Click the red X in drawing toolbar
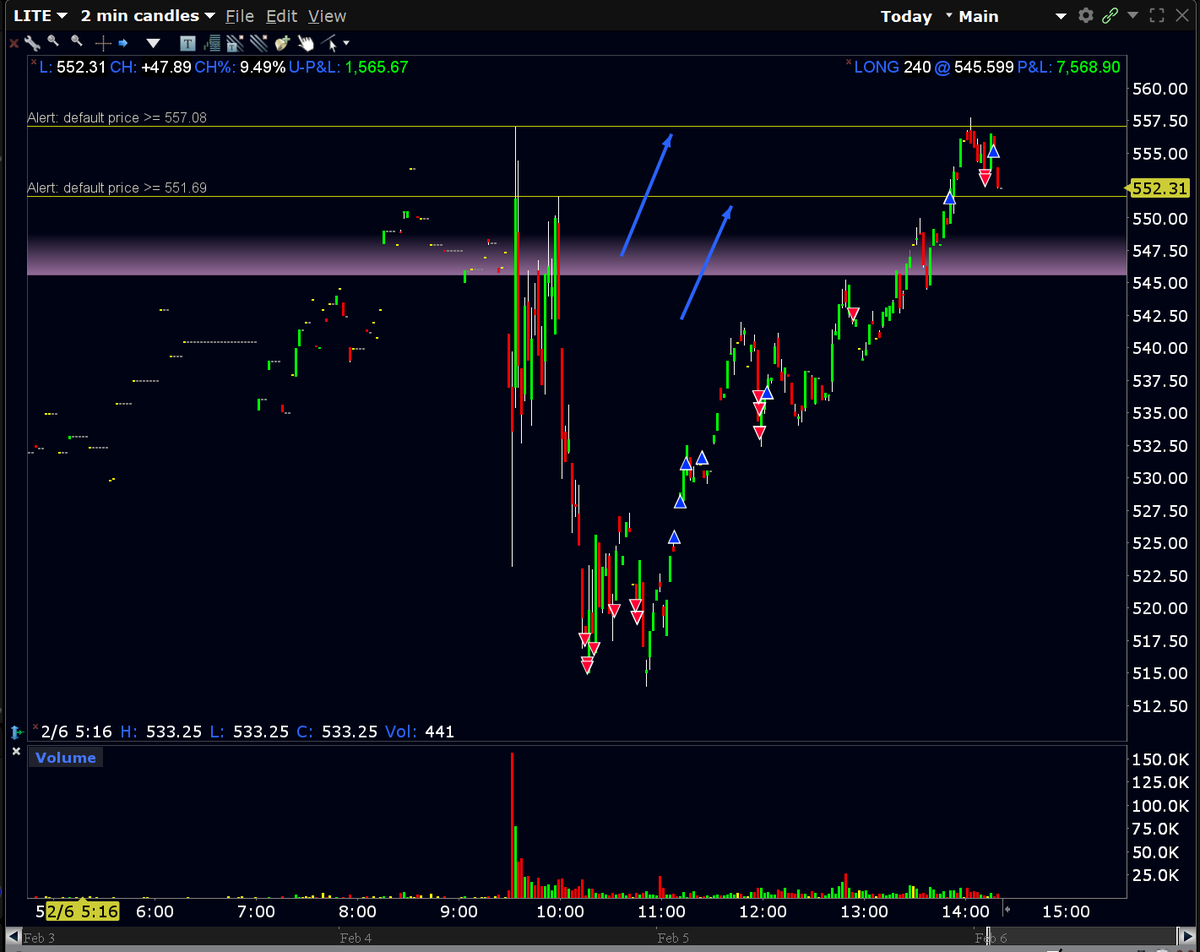The width and height of the screenshot is (1200, 952). (13, 43)
